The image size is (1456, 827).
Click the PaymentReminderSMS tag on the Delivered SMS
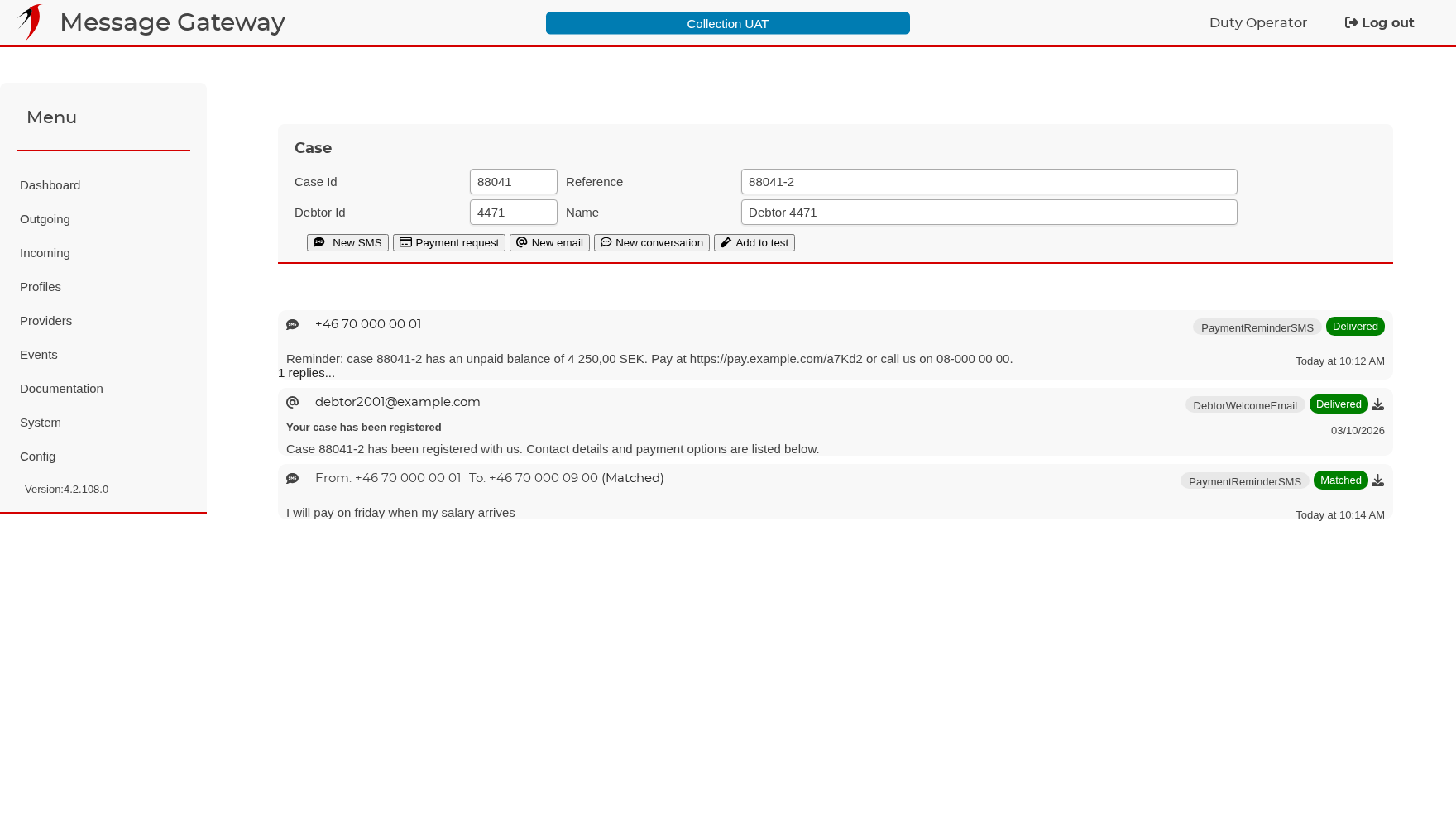tap(1257, 327)
